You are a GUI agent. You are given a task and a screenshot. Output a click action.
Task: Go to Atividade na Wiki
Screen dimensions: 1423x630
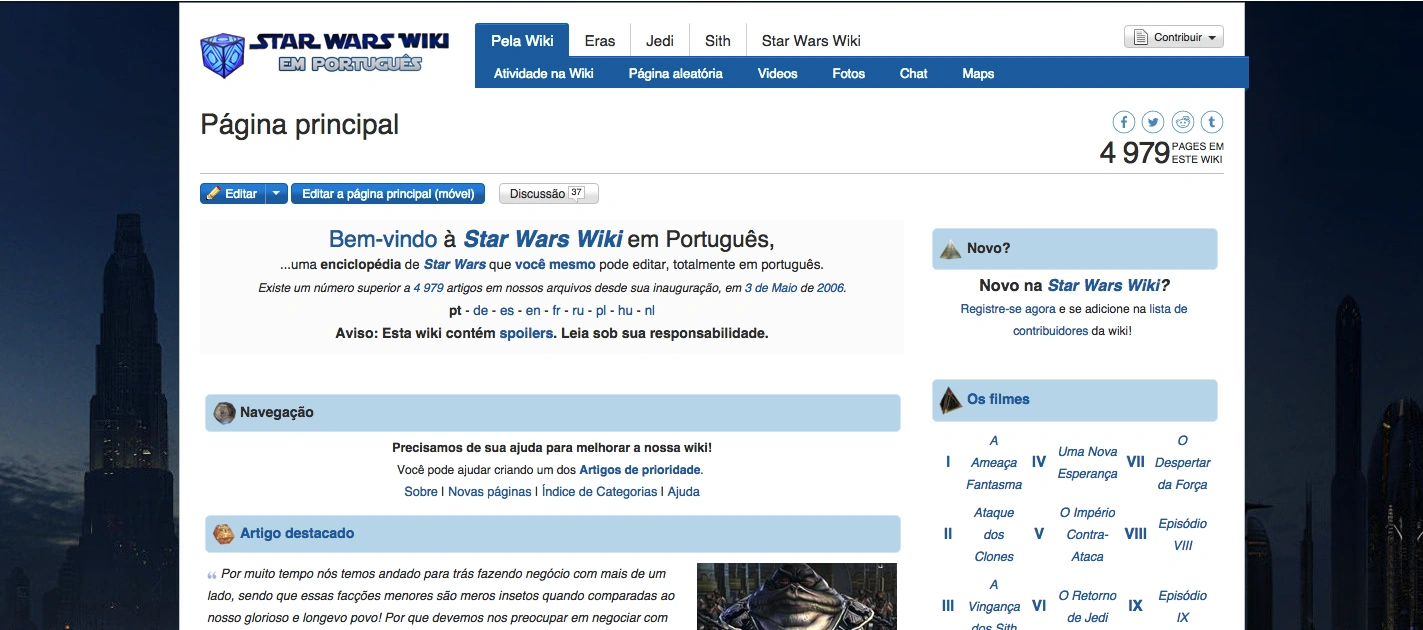[544, 73]
